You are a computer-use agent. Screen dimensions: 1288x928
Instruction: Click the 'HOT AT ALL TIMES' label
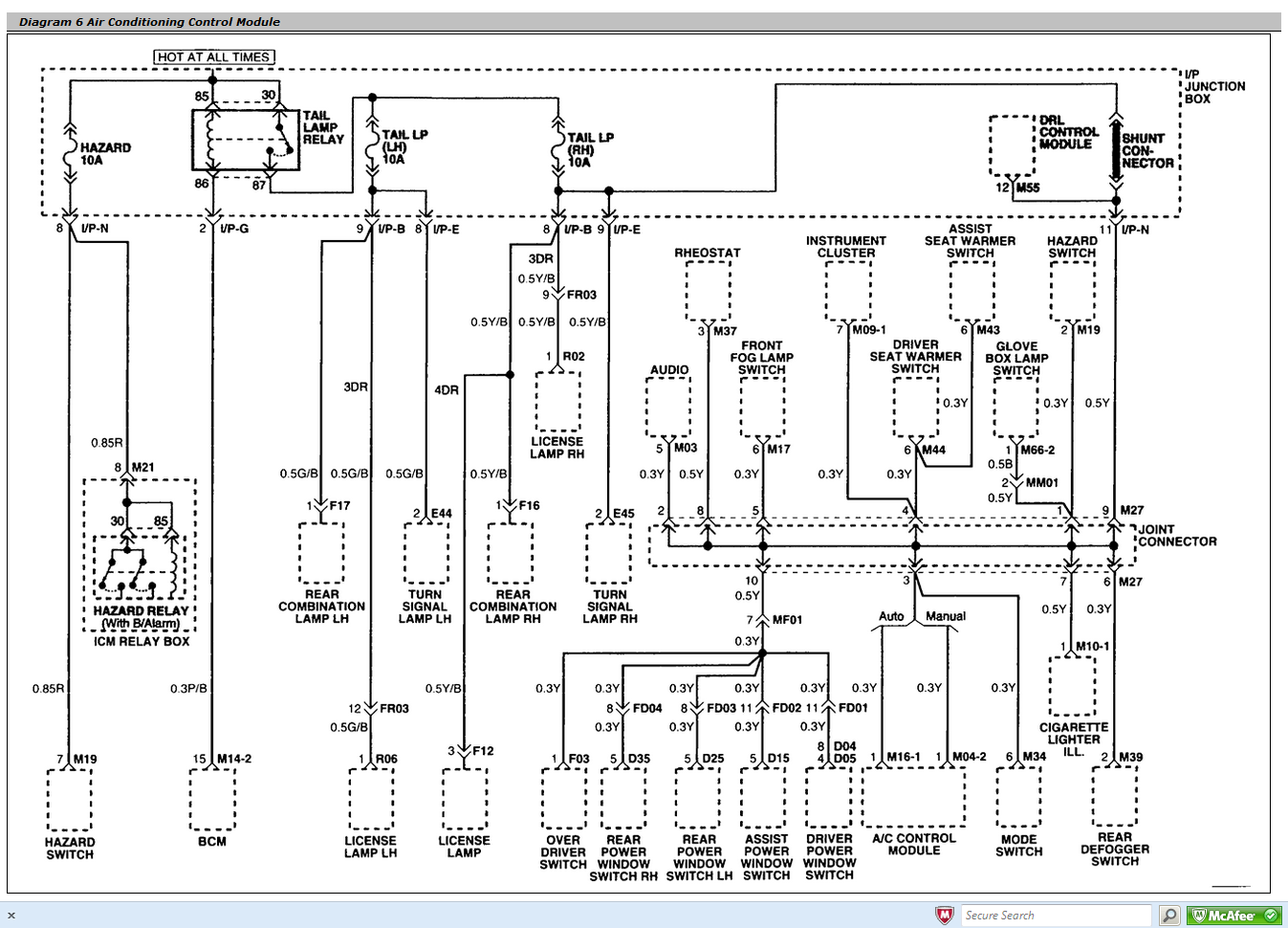pos(214,57)
